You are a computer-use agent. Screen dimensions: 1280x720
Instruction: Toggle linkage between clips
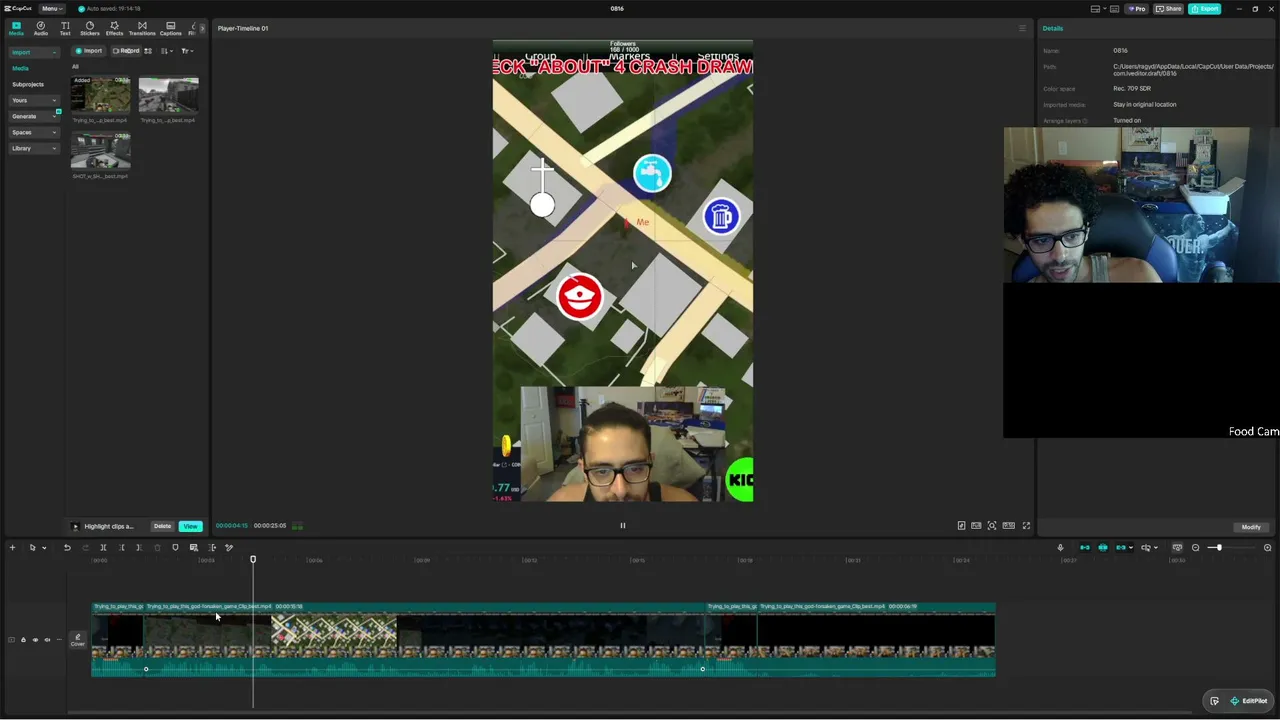pos(1122,547)
